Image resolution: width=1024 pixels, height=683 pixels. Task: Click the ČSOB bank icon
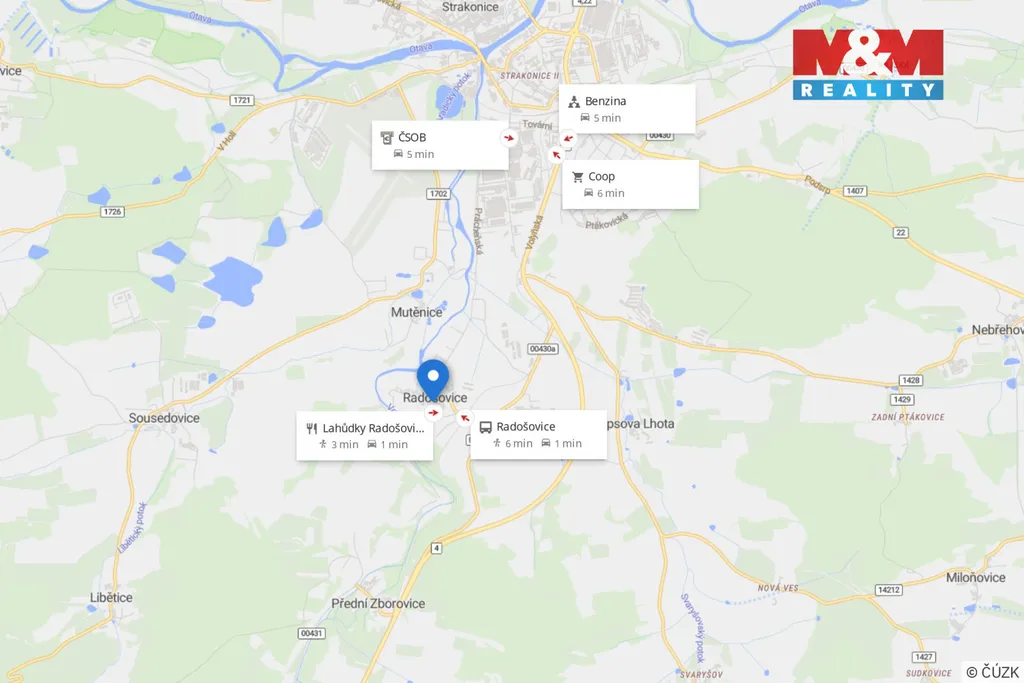[387, 137]
